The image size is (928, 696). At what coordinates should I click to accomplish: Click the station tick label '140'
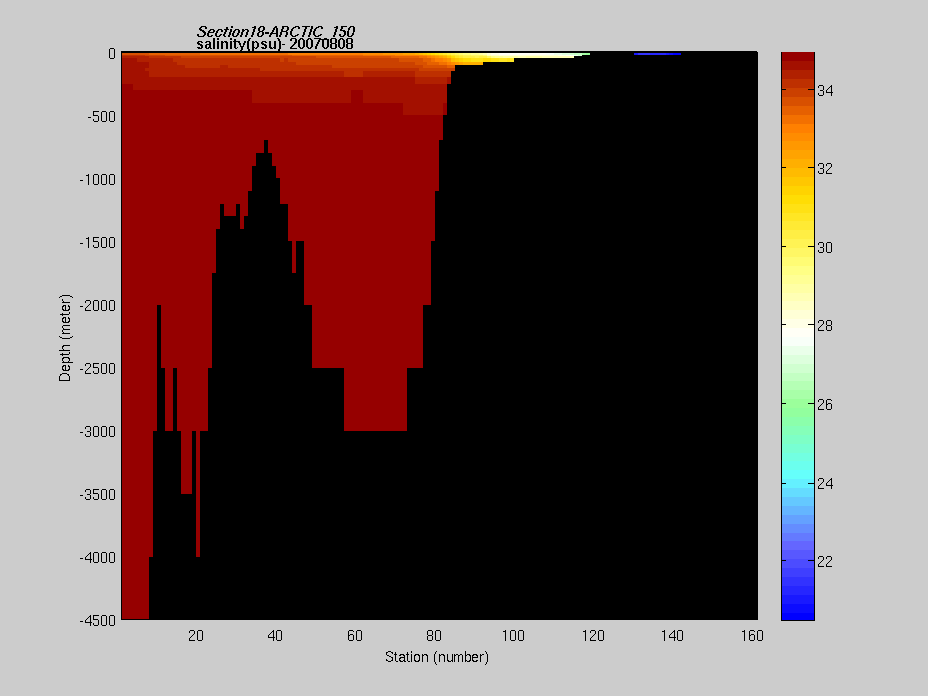tap(672, 636)
